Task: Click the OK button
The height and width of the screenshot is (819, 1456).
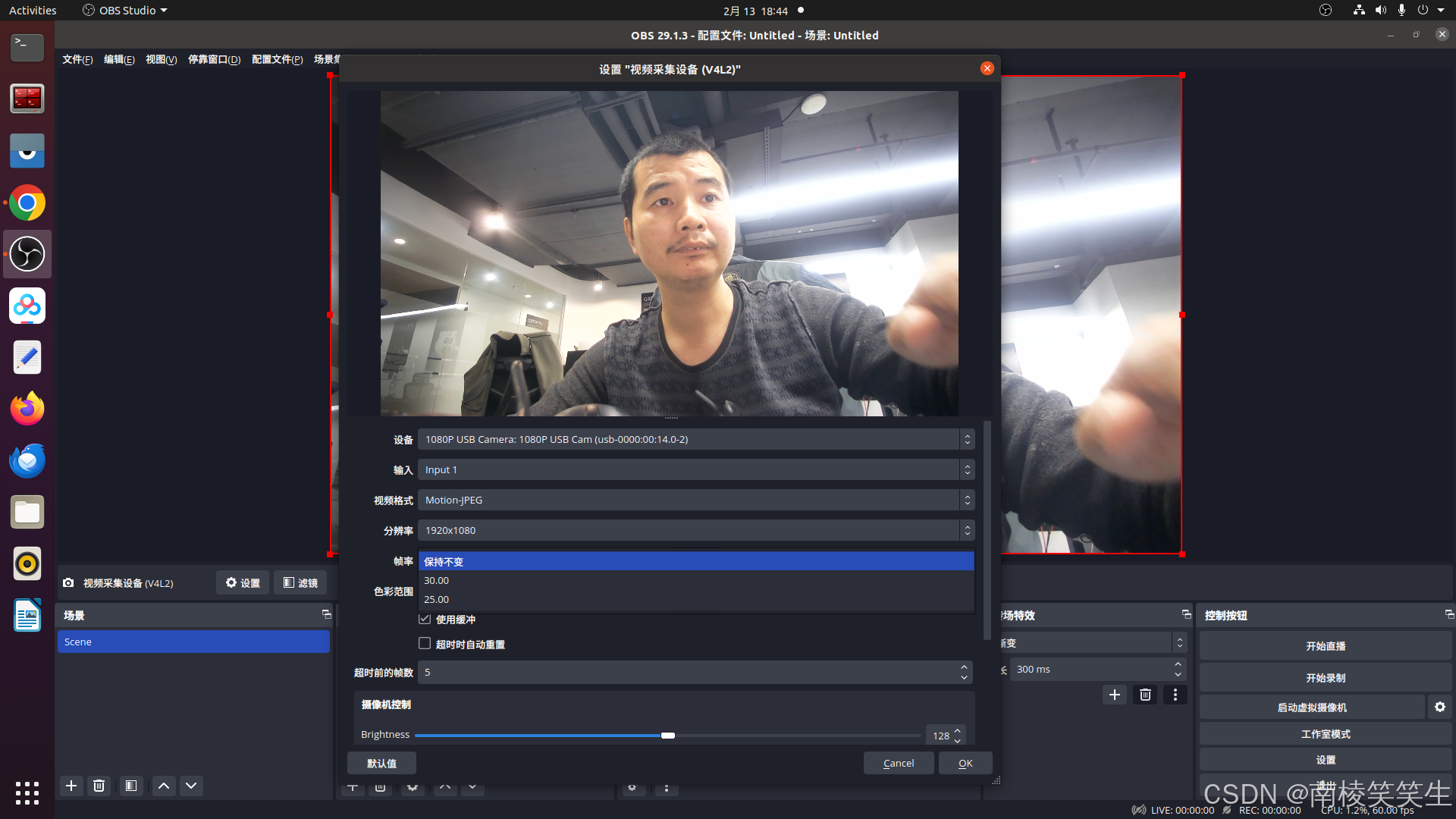Action: pyautogui.click(x=965, y=763)
